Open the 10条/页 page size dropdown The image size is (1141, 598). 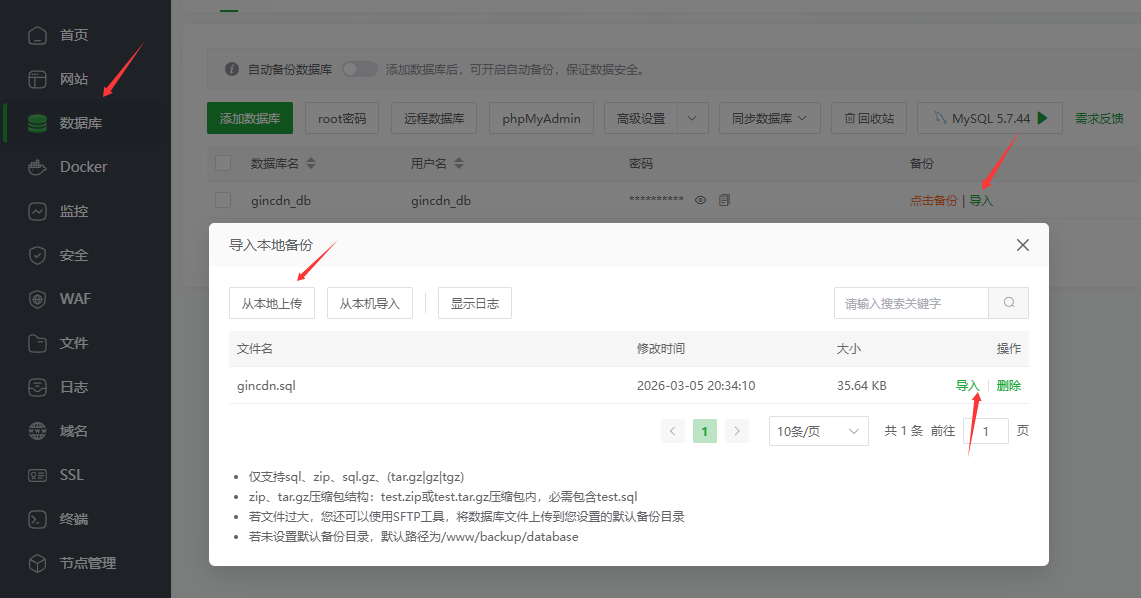click(x=818, y=431)
